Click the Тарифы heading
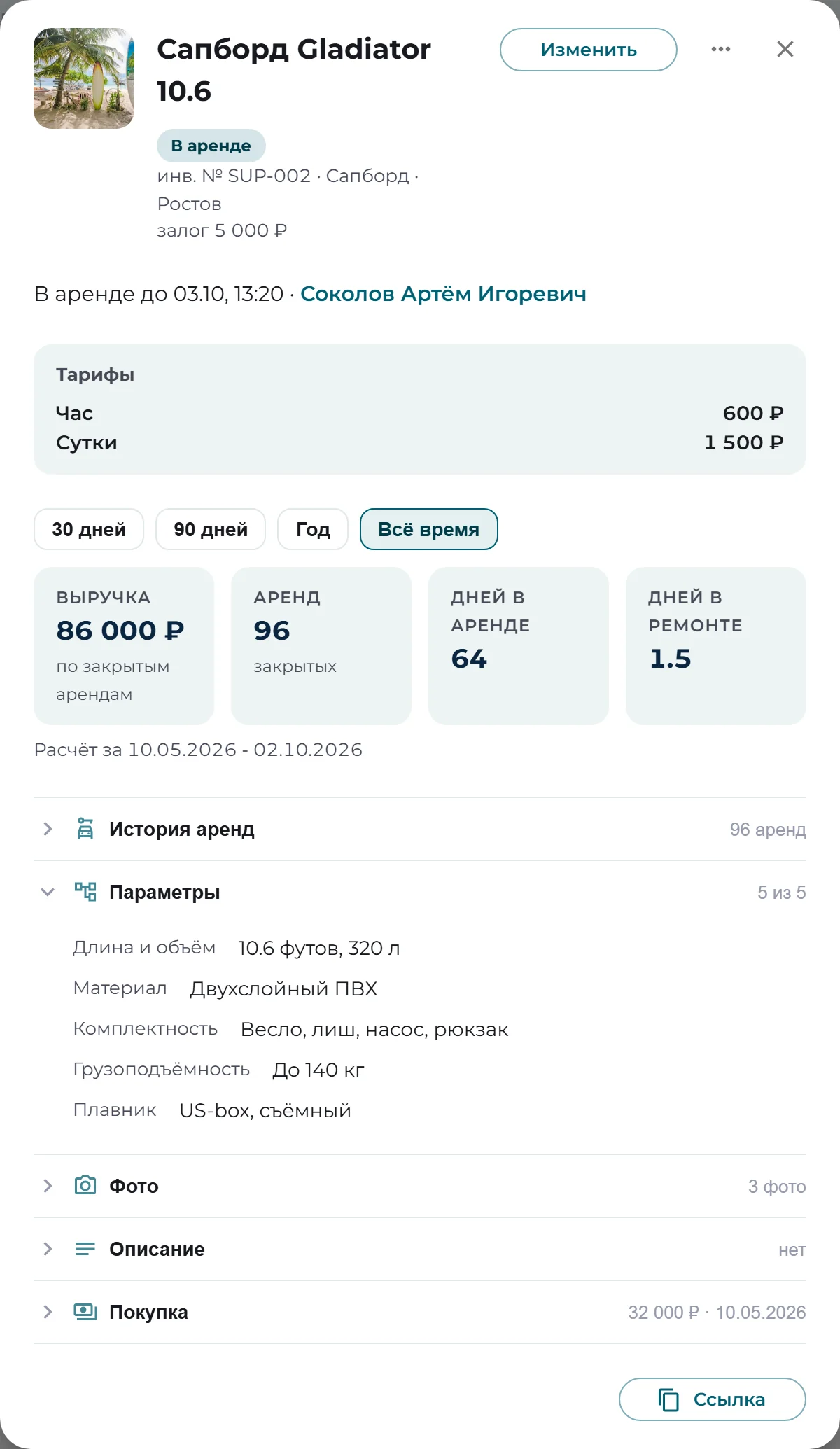The width and height of the screenshot is (840, 1449). coord(95,374)
